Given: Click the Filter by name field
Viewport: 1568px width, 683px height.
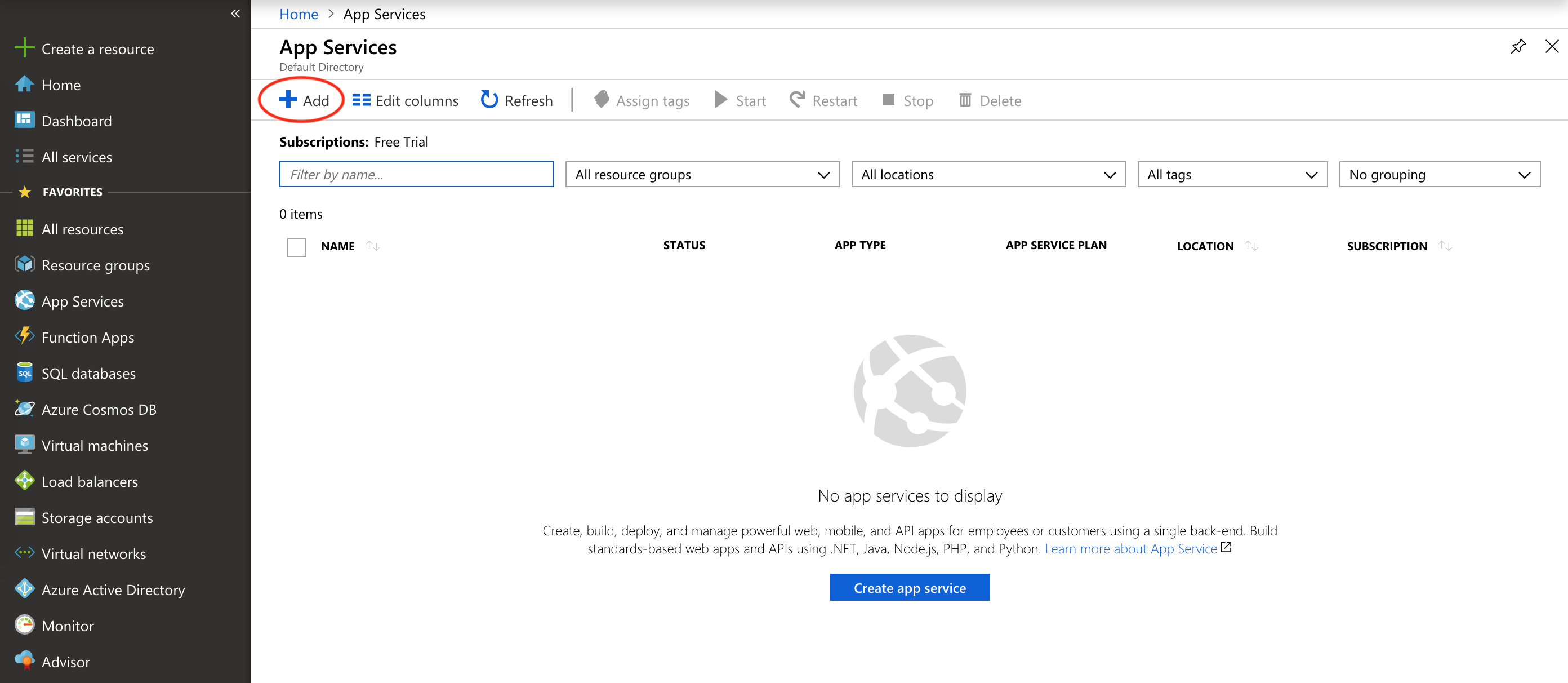Looking at the screenshot, I should pos(416,174).
